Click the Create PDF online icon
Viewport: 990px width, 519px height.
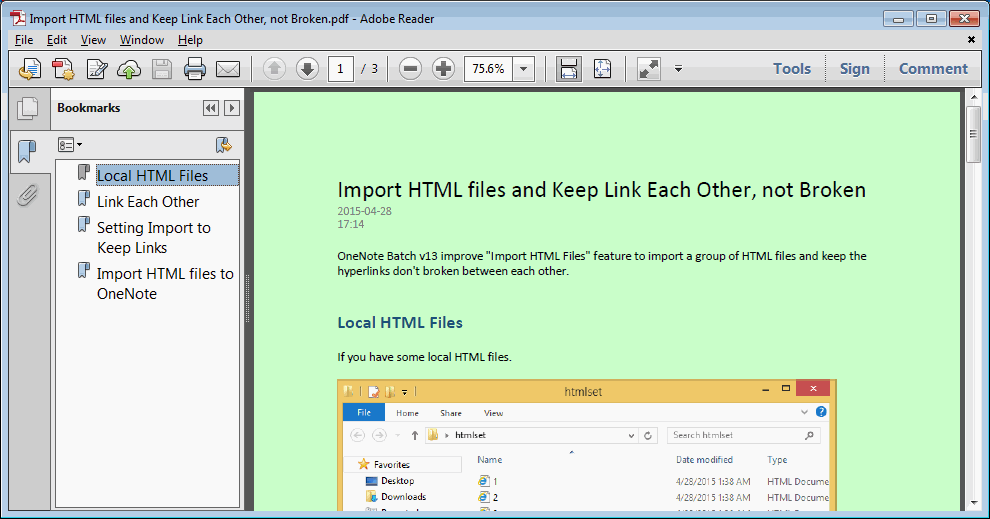tap(30, 69)
